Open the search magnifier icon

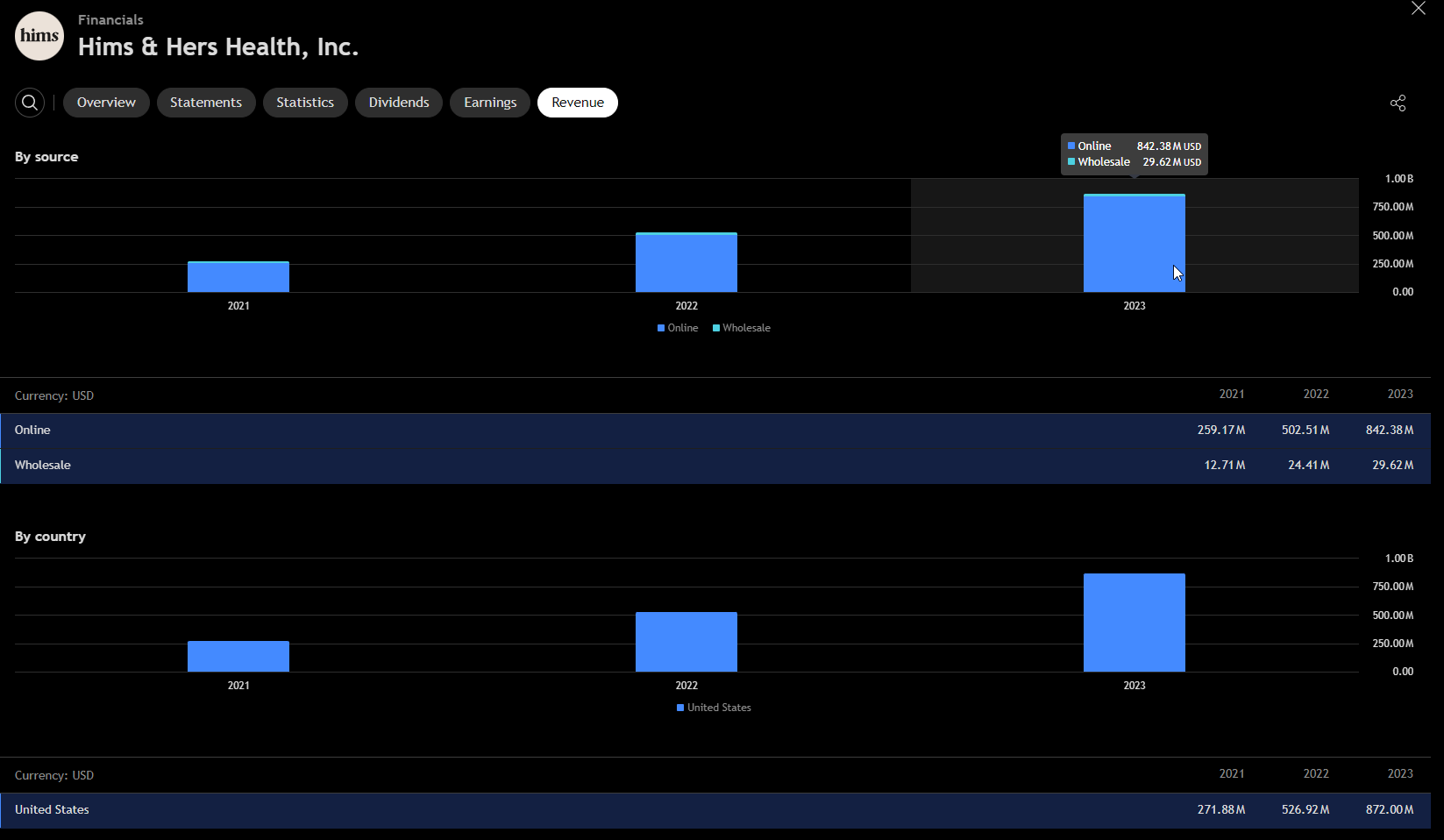[30, 103]
